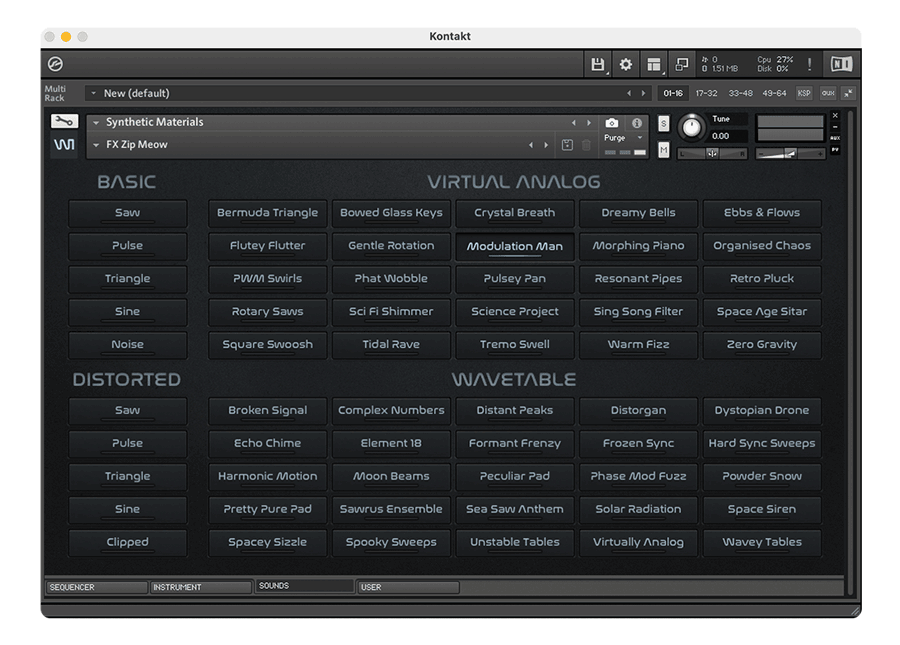Go to previous instrument in Synthetic Materials row
This screenshot has width=900, height=645.
pyautogui.click(x=573, y=123)
